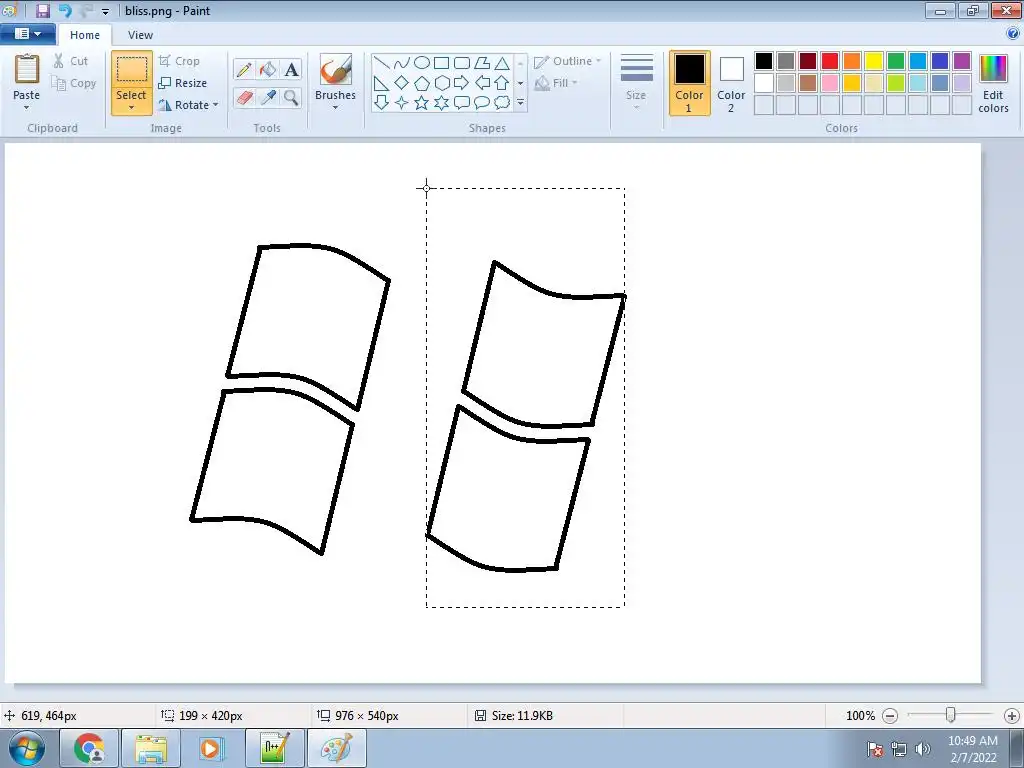1024x768 pixels.
Task: Click the Undo arrow in title bar
Action: pyautogui.click(x=65, y=10)
